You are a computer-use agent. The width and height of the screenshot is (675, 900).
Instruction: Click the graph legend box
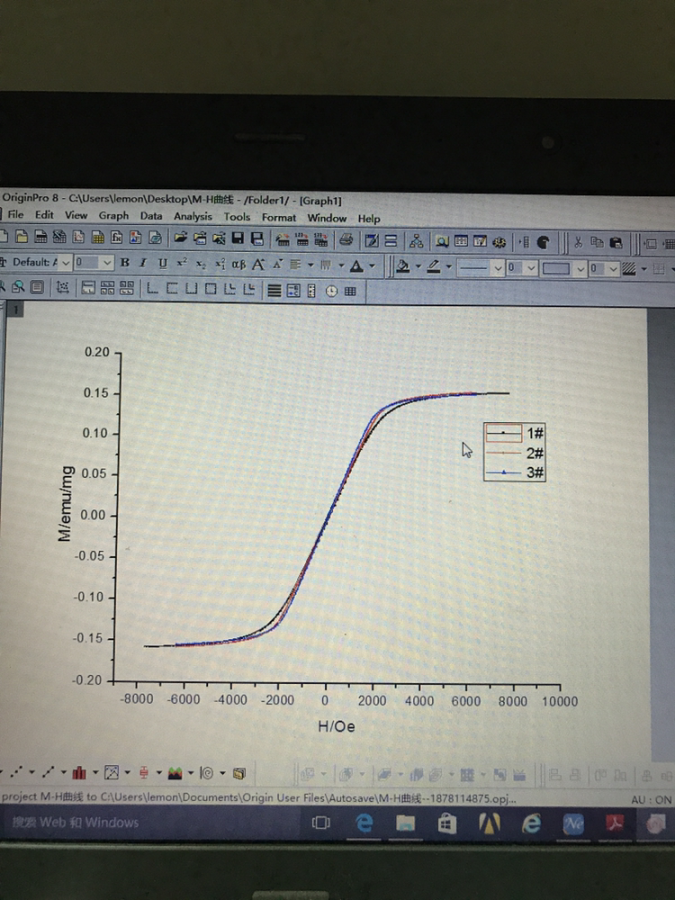pyautogui.click(x=514, y=452)
